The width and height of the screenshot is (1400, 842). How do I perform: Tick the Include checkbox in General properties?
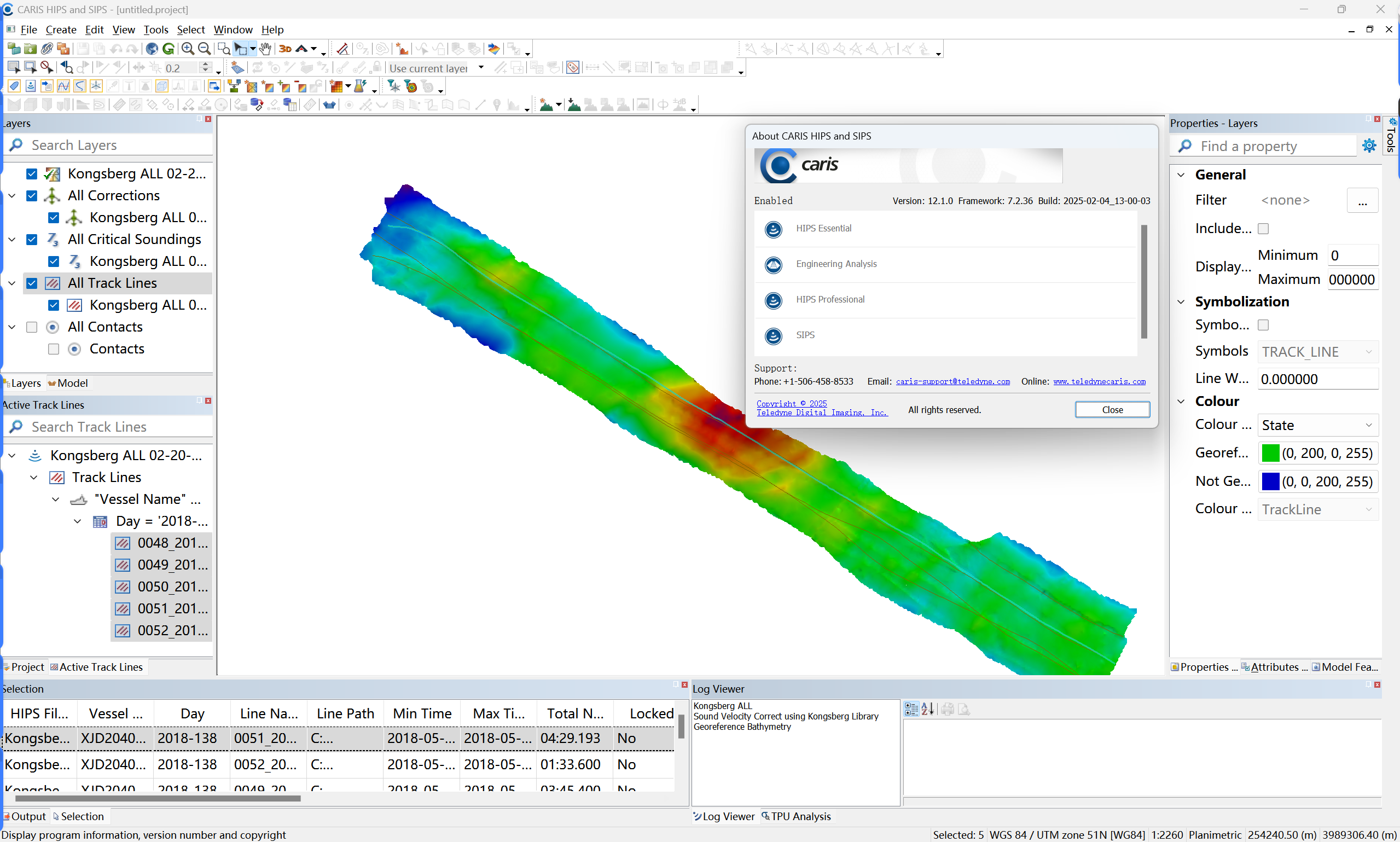coord(1263,229)
